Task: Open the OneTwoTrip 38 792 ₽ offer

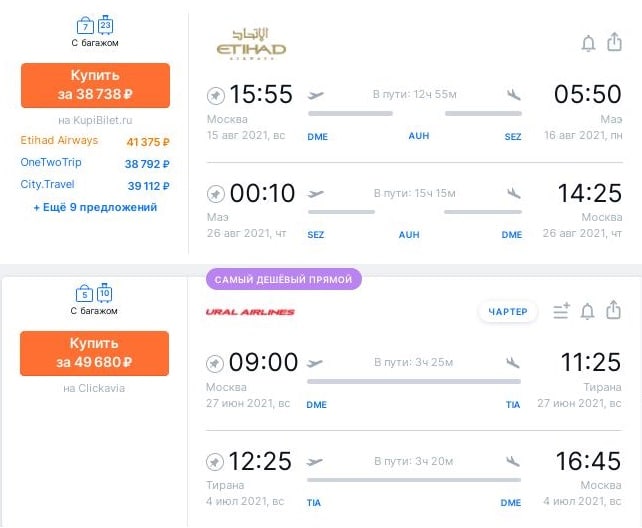Action: tap(95, 162)
